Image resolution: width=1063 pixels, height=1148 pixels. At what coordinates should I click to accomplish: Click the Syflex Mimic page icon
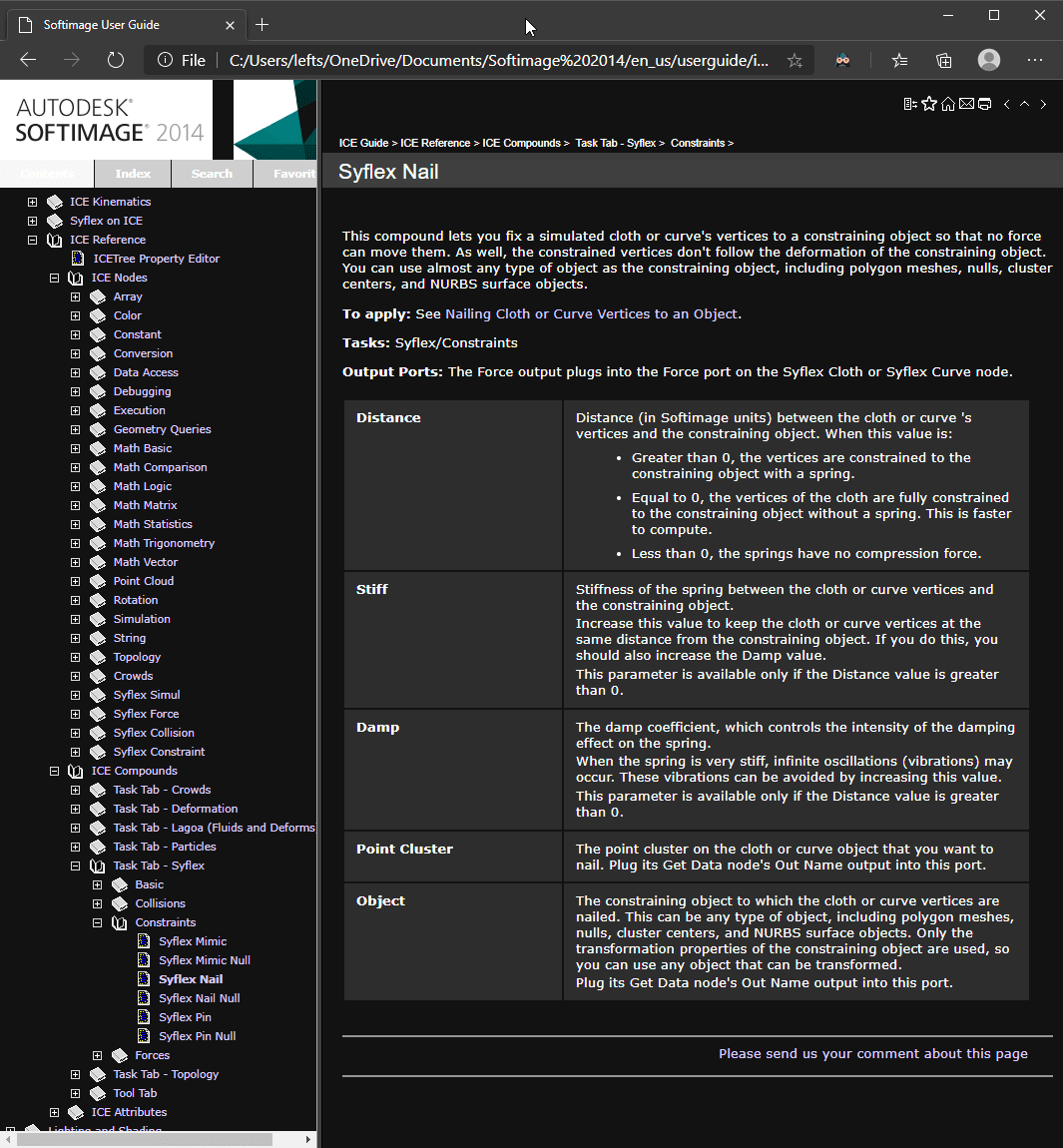point(144,940)
